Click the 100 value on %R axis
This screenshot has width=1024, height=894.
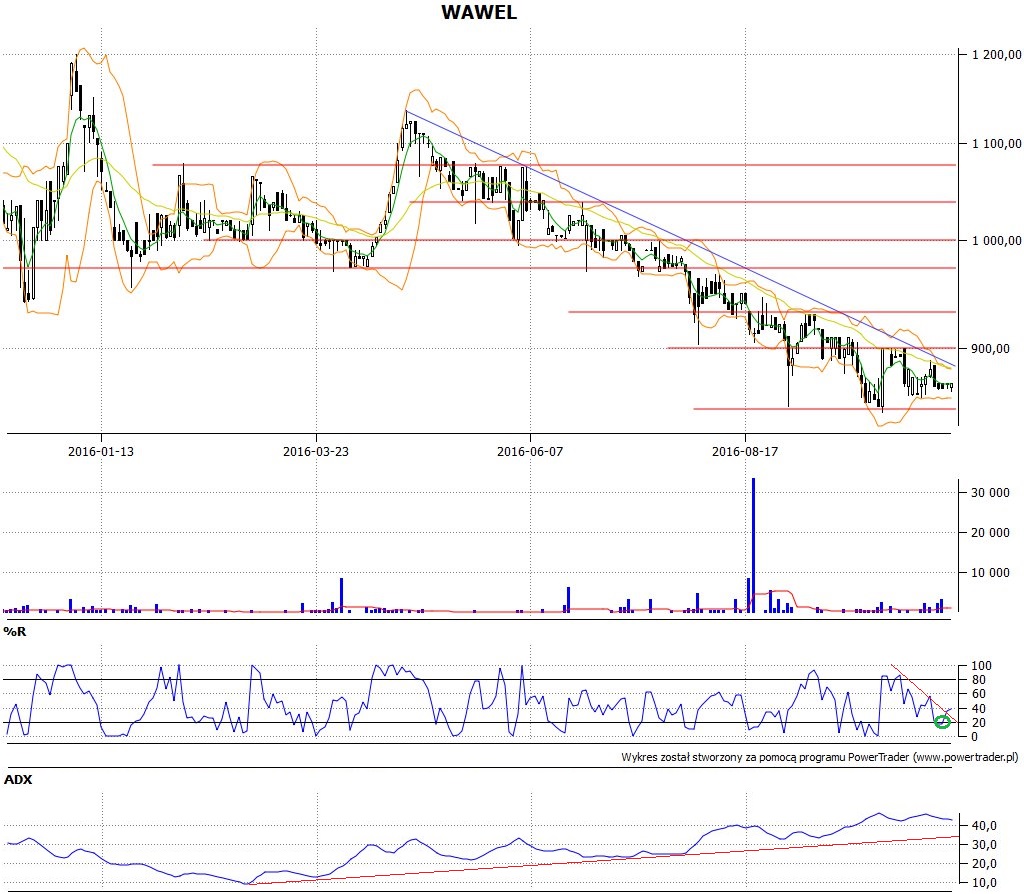coord(982,666)
